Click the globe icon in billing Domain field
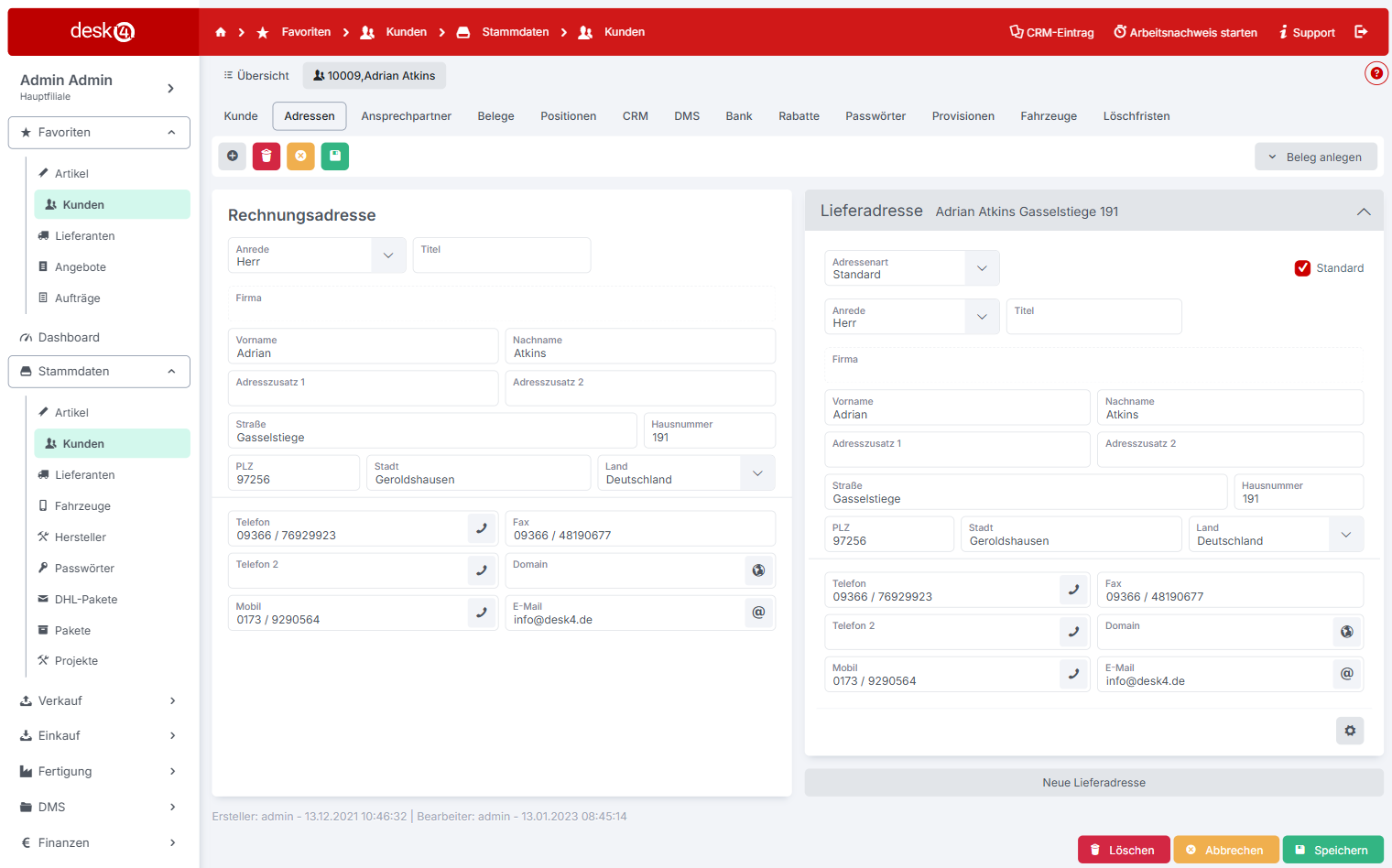 [x=758, y=570]
